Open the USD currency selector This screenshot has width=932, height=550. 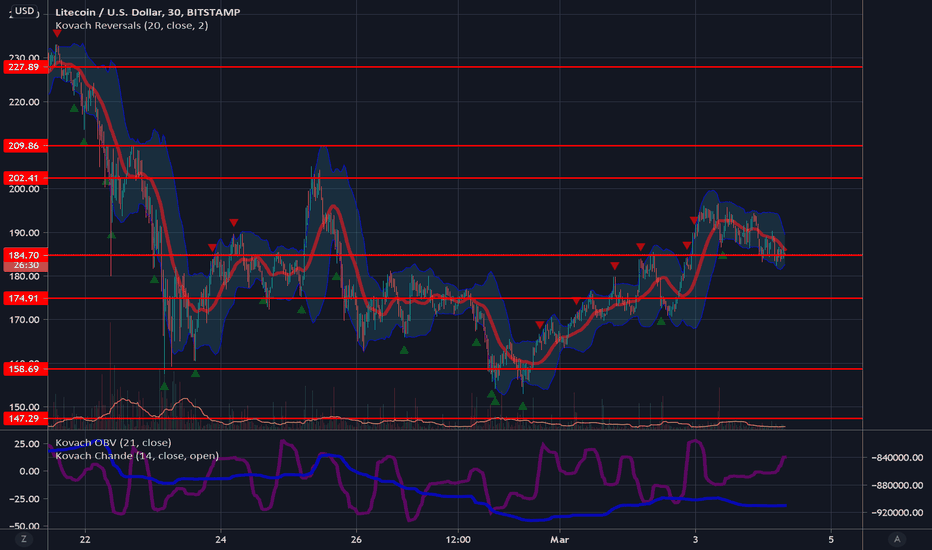[24, 11]
